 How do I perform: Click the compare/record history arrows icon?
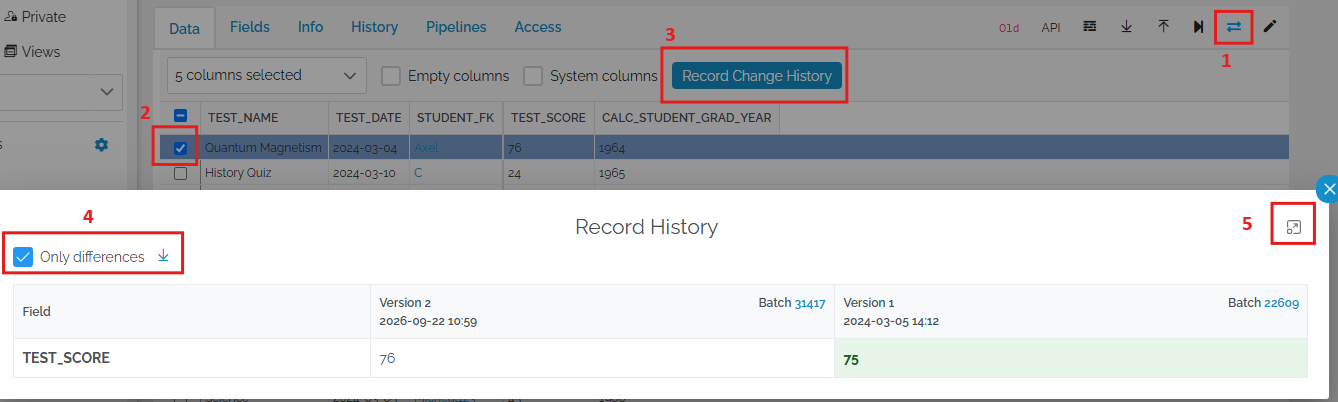(x=1233, y=27)
